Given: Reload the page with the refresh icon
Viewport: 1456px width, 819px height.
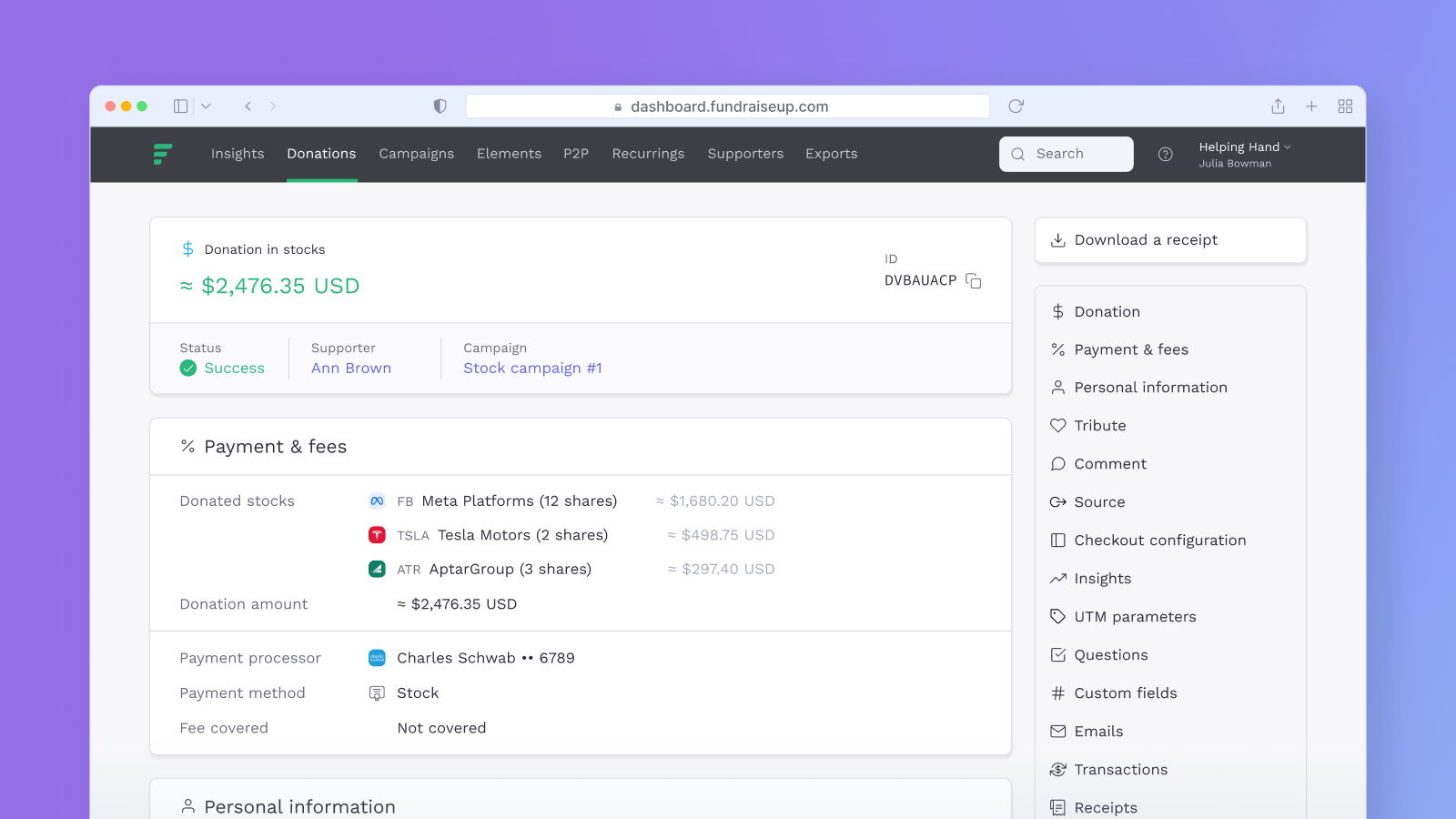Looking at the screenshot, I should [x=1016, y=106].
